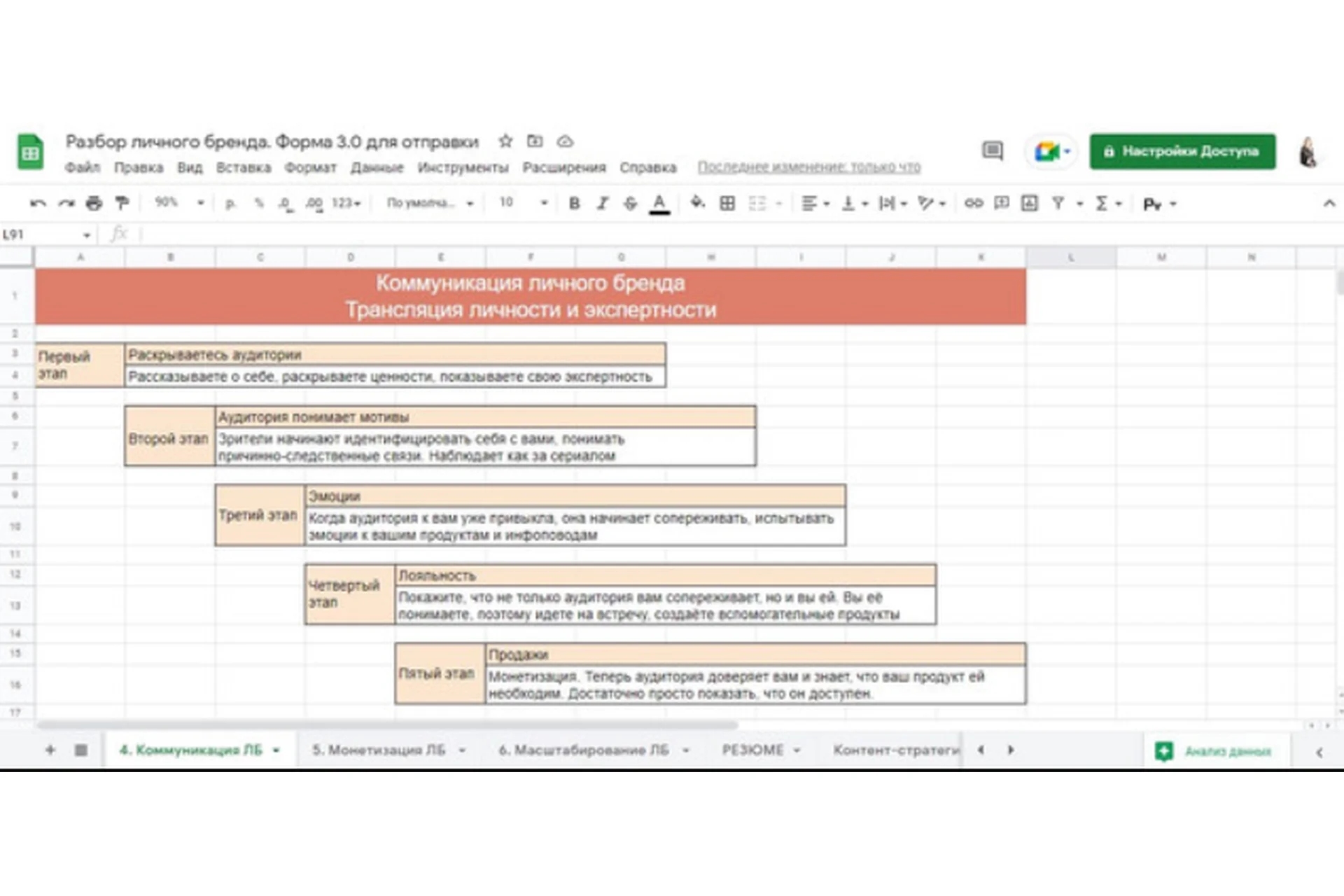The width and height of the screenshot is (1344, 896).
Task: Toggle italic formatting
Action: [602, 203]
